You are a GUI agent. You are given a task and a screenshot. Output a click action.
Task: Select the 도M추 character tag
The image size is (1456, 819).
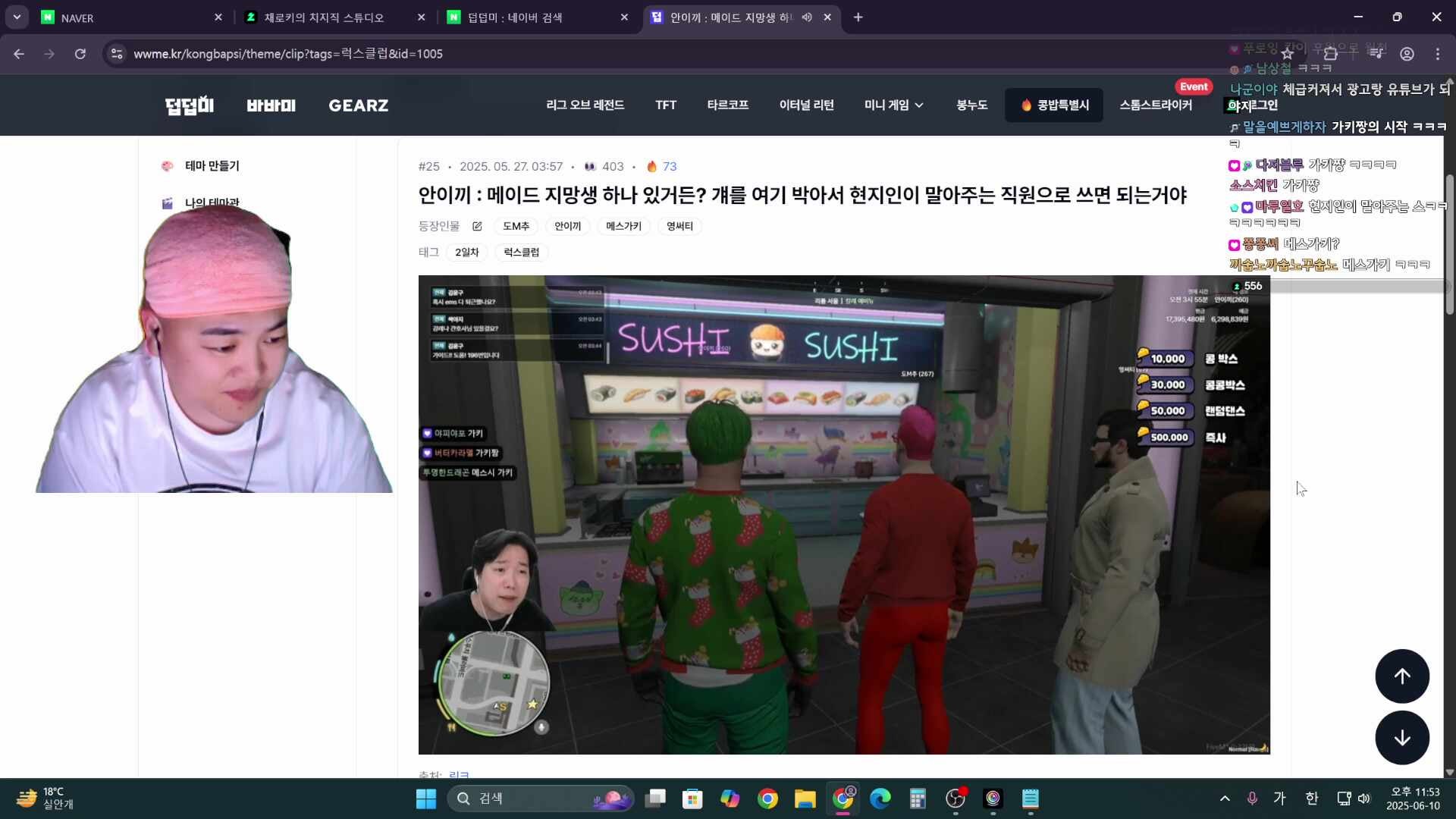(x=516, y=226)
